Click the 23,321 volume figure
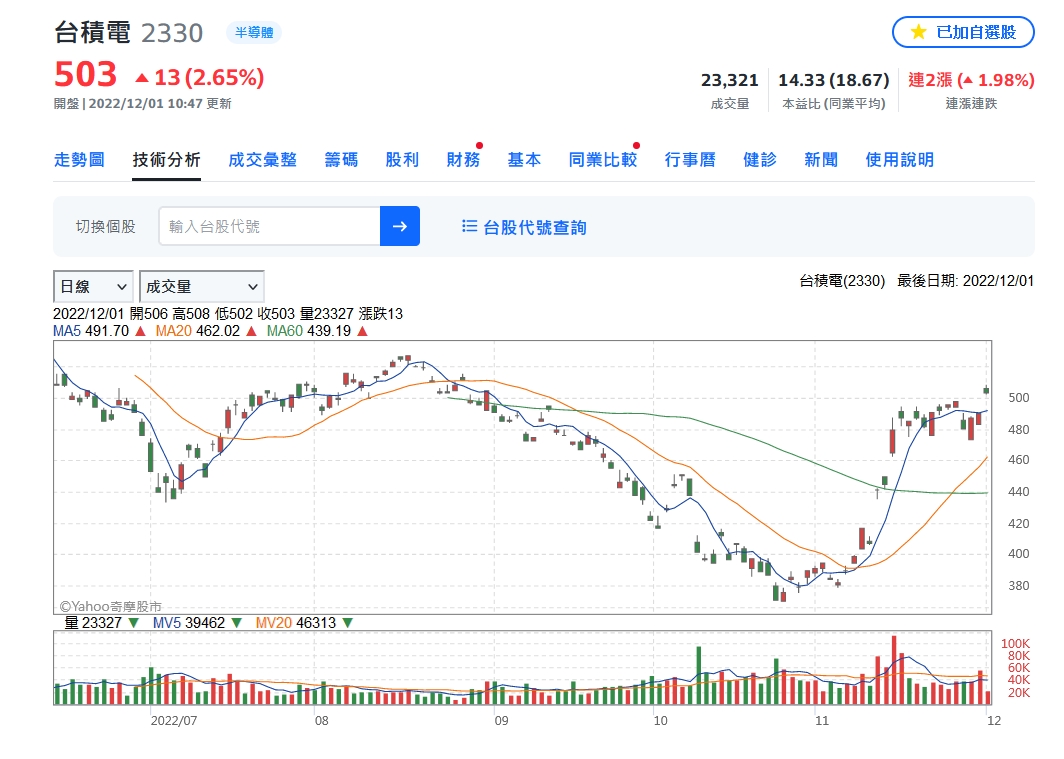1064x759 pixels. point(729,80)
